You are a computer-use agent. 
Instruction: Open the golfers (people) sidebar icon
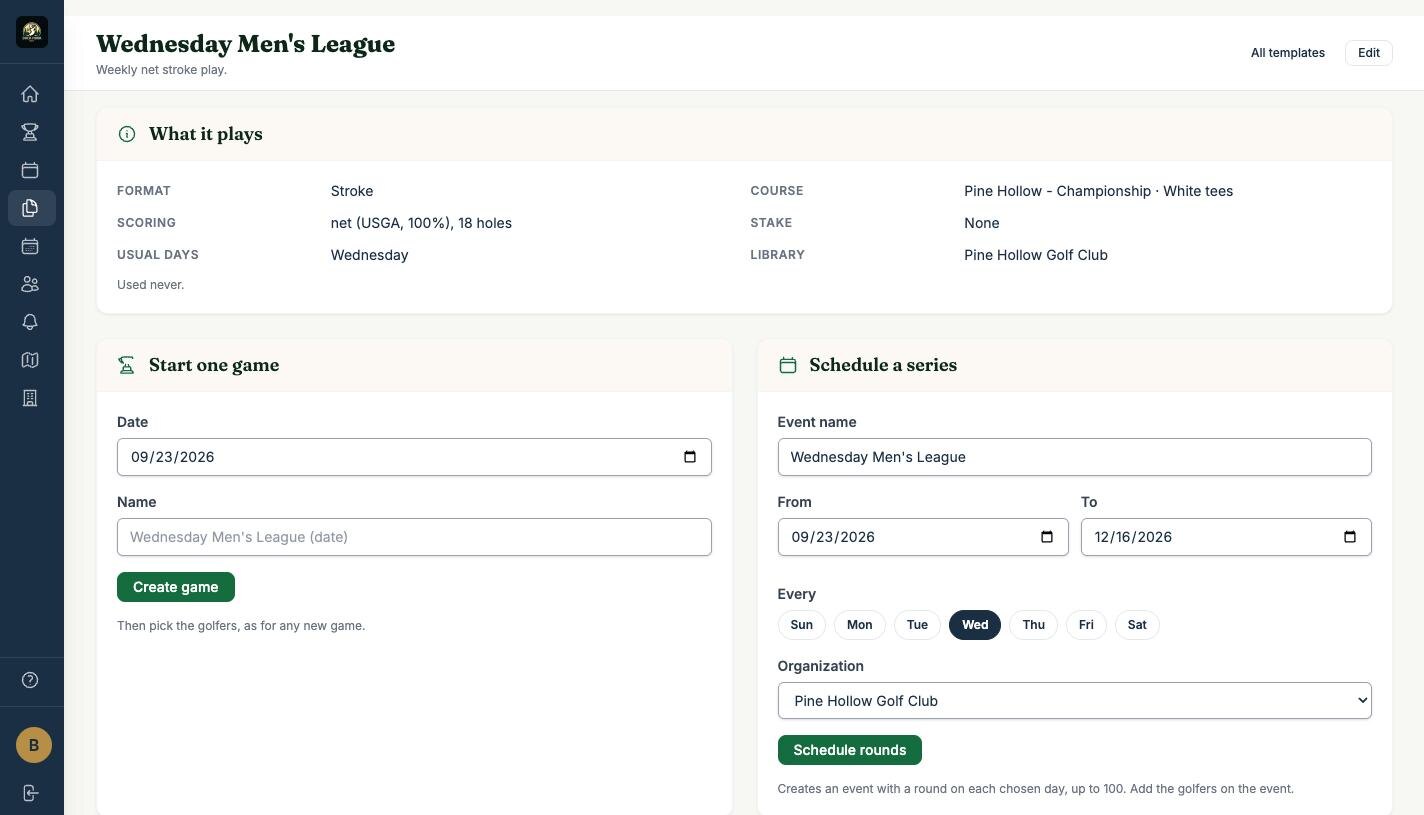point(30,284)
